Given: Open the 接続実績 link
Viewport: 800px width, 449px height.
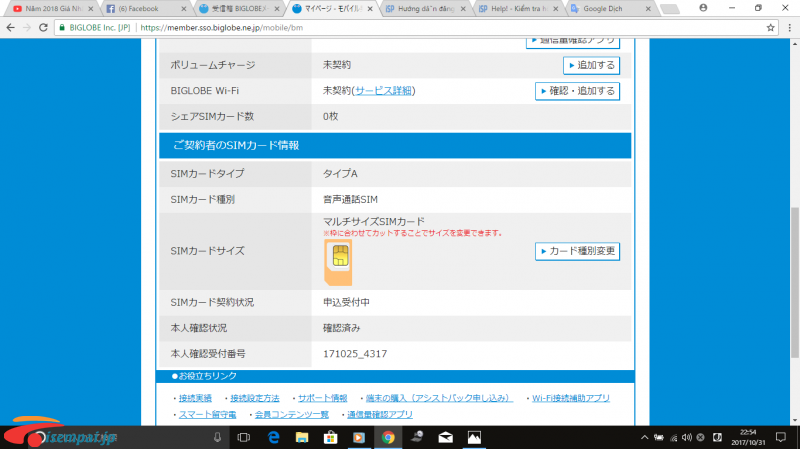Looking at the screenshot, I should [195, 398].
